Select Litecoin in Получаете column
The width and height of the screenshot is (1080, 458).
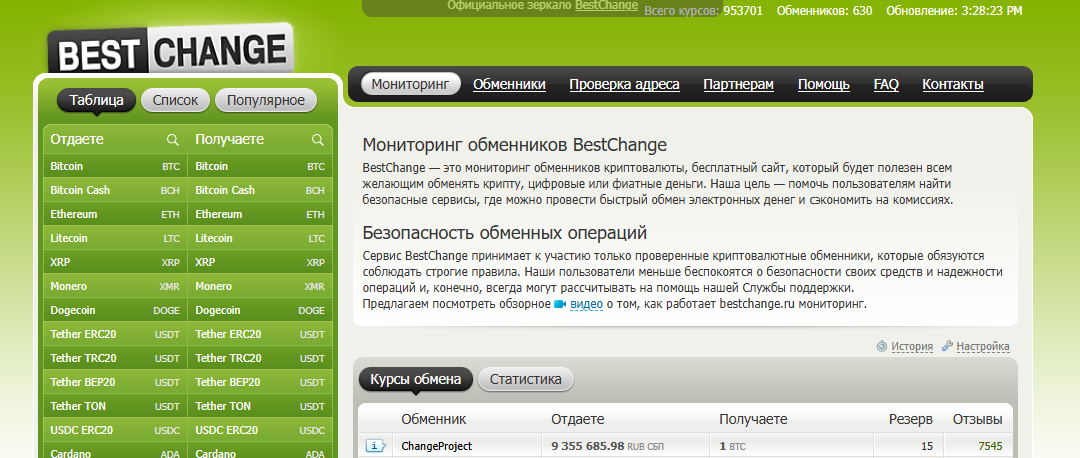click(x=260, y=238)
